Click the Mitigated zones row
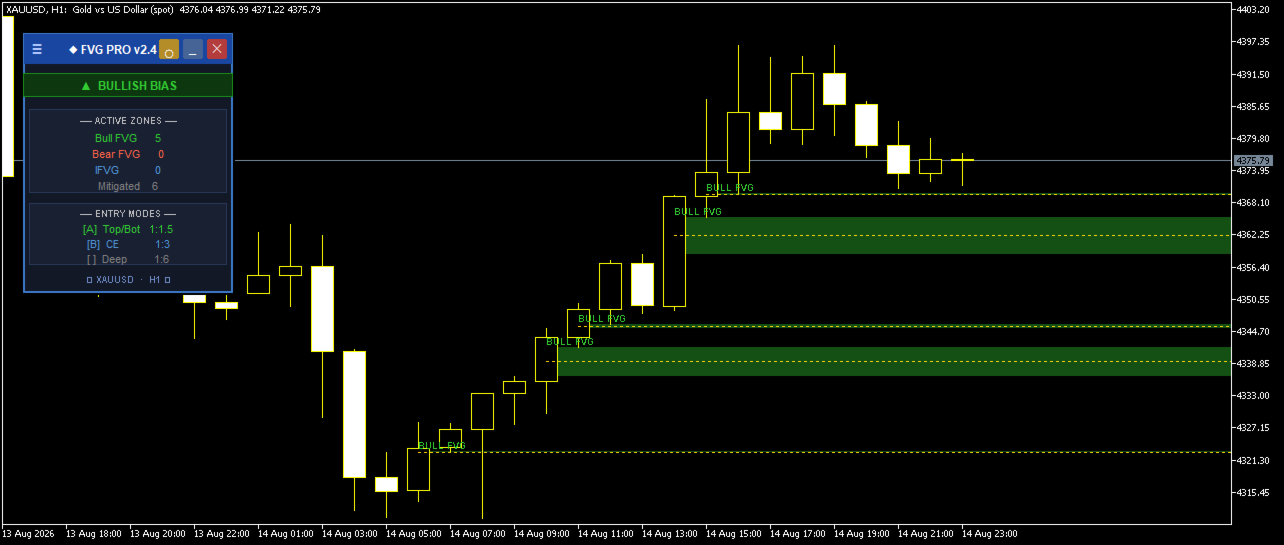The width and height of the screenshot is (1284, 545). (x=128, y=186)
